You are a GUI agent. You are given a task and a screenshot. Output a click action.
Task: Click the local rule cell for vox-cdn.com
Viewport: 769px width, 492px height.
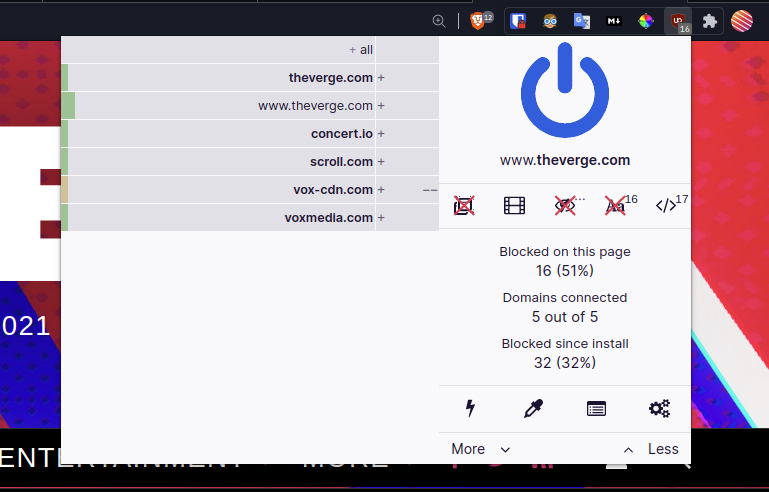pos(407,189)
